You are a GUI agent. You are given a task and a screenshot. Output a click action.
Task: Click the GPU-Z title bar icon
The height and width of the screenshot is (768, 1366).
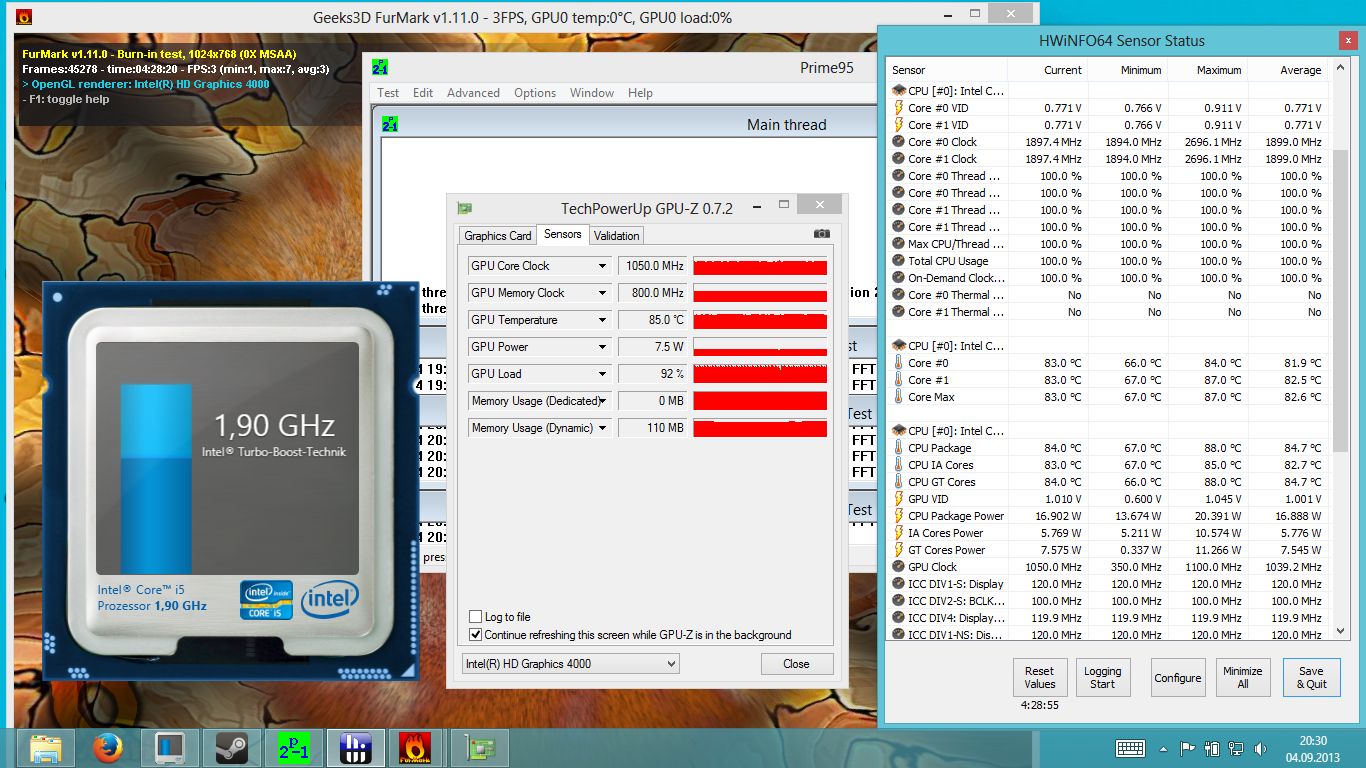(x=464, y=208)
